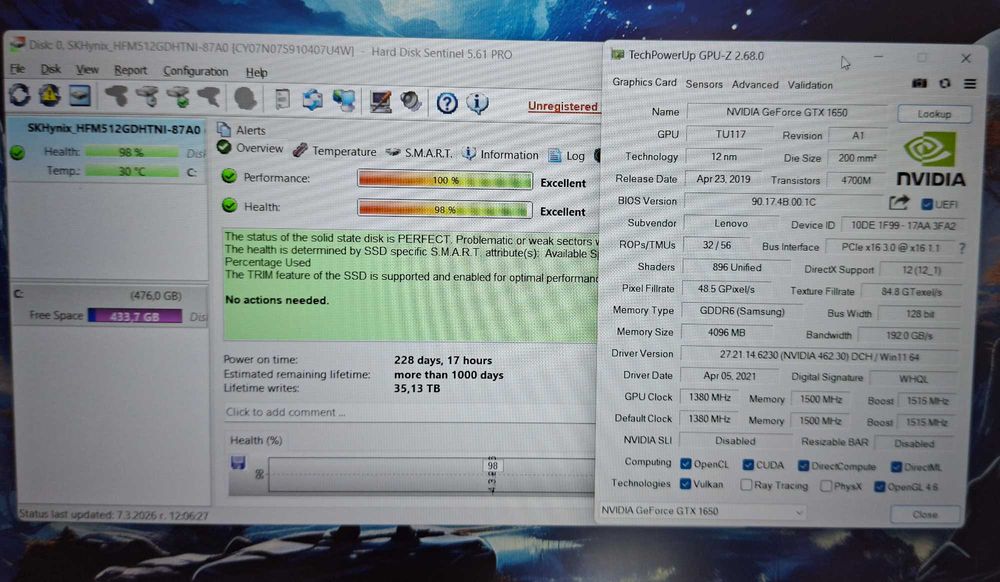Switch to GPU-Z Sensors tab

pos(704,84)
